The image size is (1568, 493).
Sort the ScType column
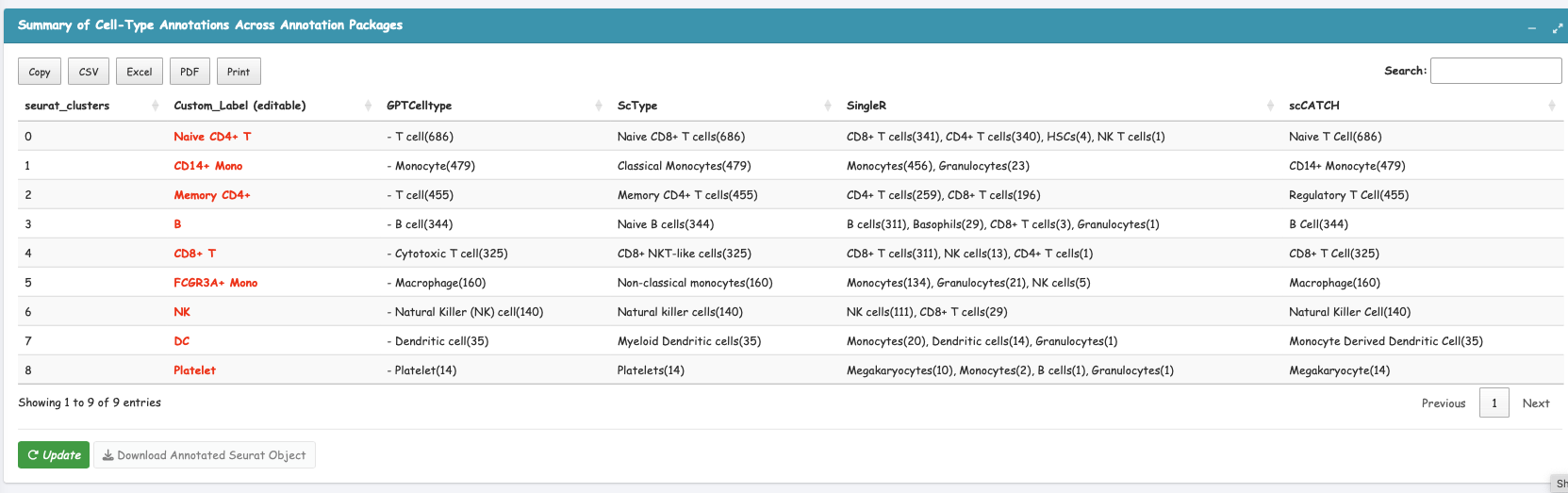tap(827, 106)
